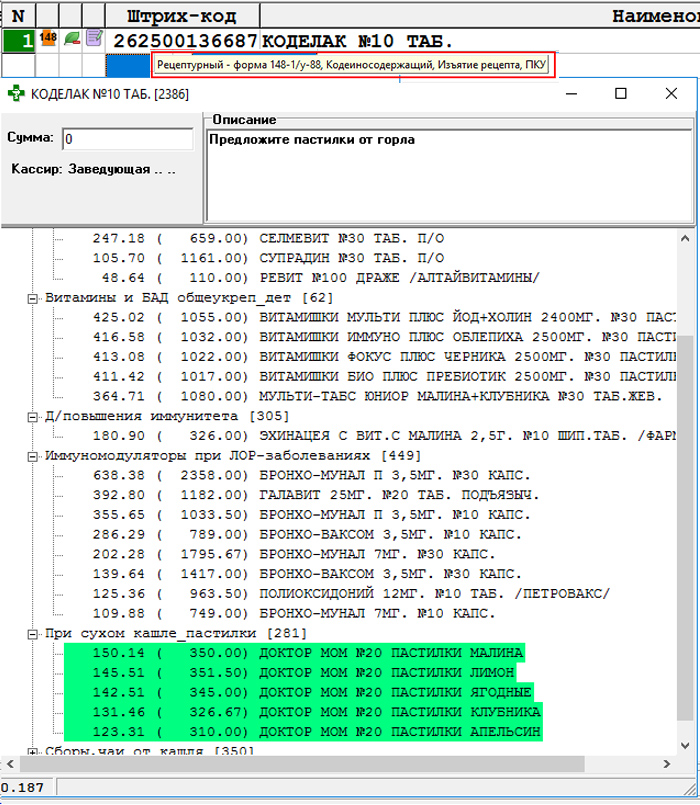Select БРОНХО-МУНАЛ 7МГ. №10 КАПС. row
Viewport: 700px width, 805px height.
coord(294,614)
